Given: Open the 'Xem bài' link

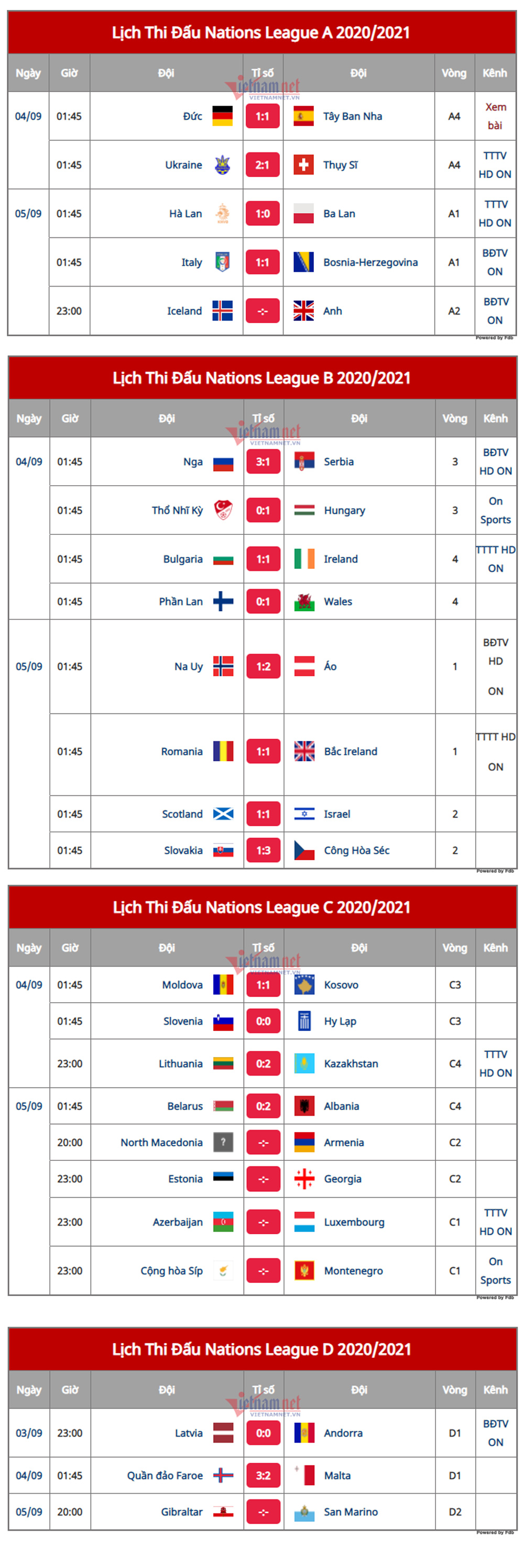Looking at the screenshot, I should (495, 116).
